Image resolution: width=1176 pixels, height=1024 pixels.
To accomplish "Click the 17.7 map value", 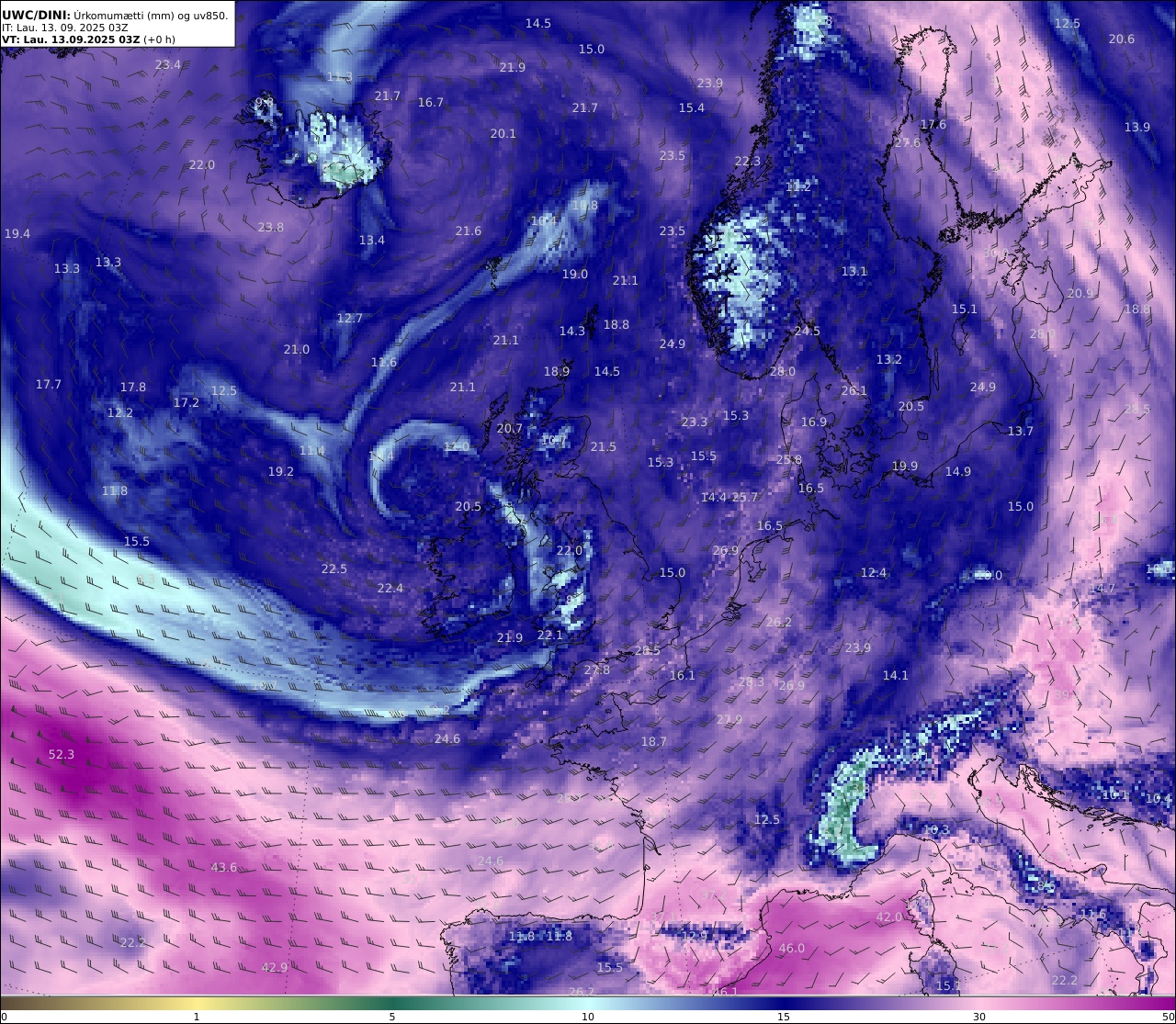I will click(x=49, y=384).
